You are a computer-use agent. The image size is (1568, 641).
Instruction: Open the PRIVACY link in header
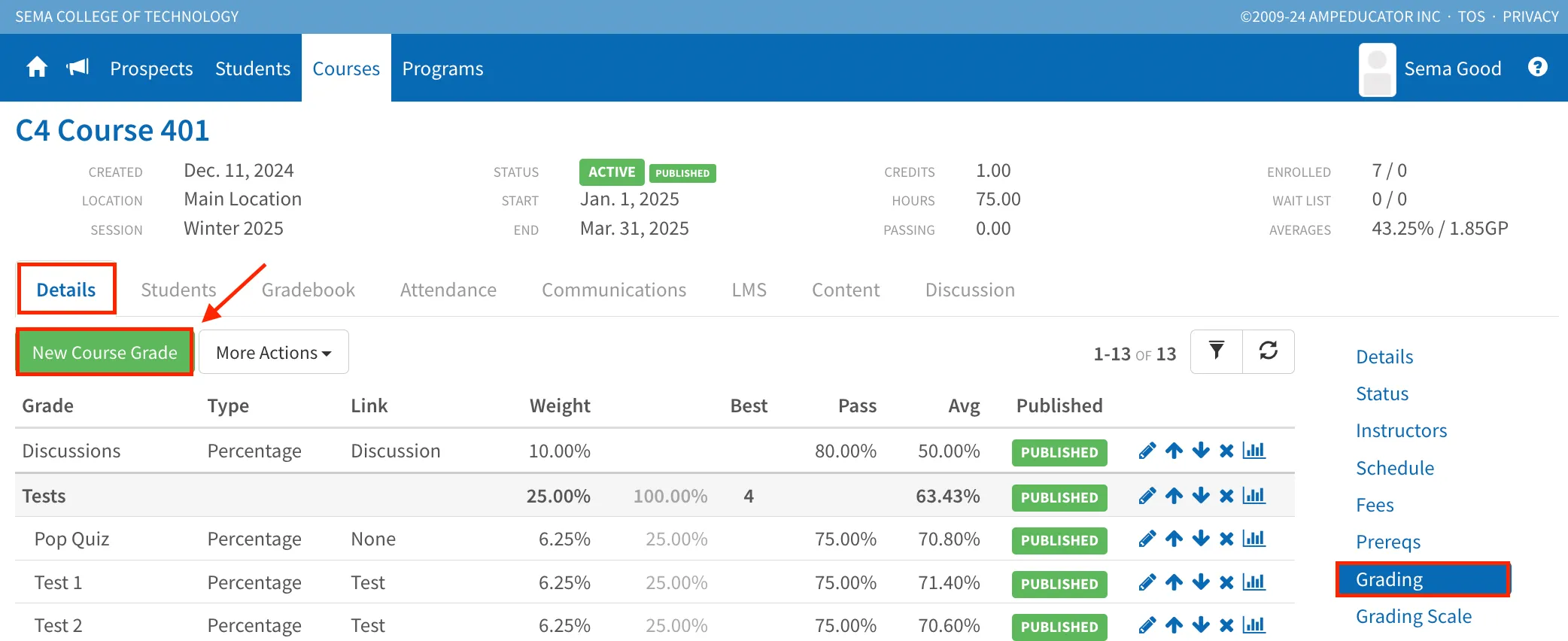[1530, 17]
